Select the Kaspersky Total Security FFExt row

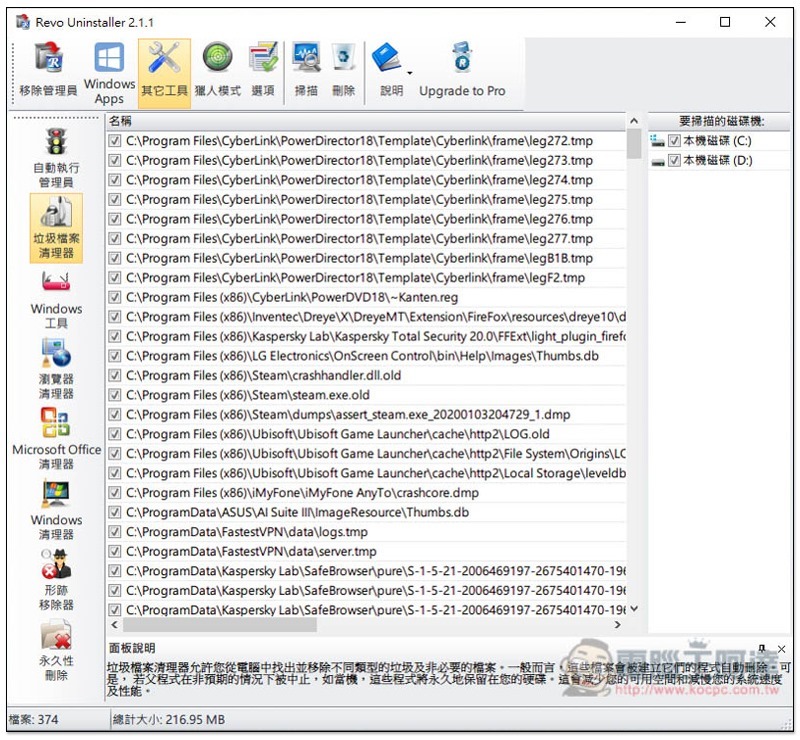[366, 337]
